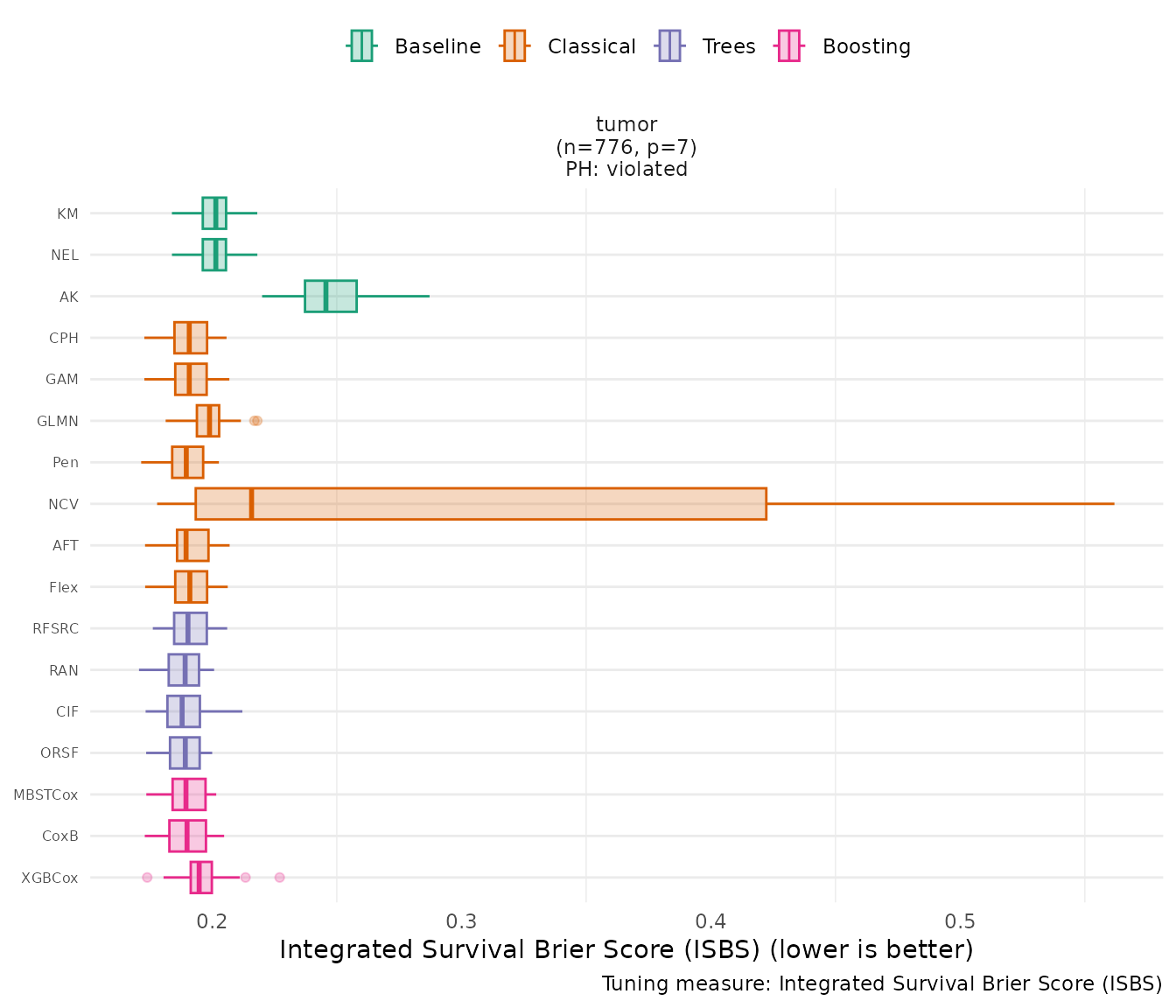This screenshot has width=1176, height=1008.
Task: Click the GLMN outlier point
Action: pyautogui.click(x=255, y=421)
